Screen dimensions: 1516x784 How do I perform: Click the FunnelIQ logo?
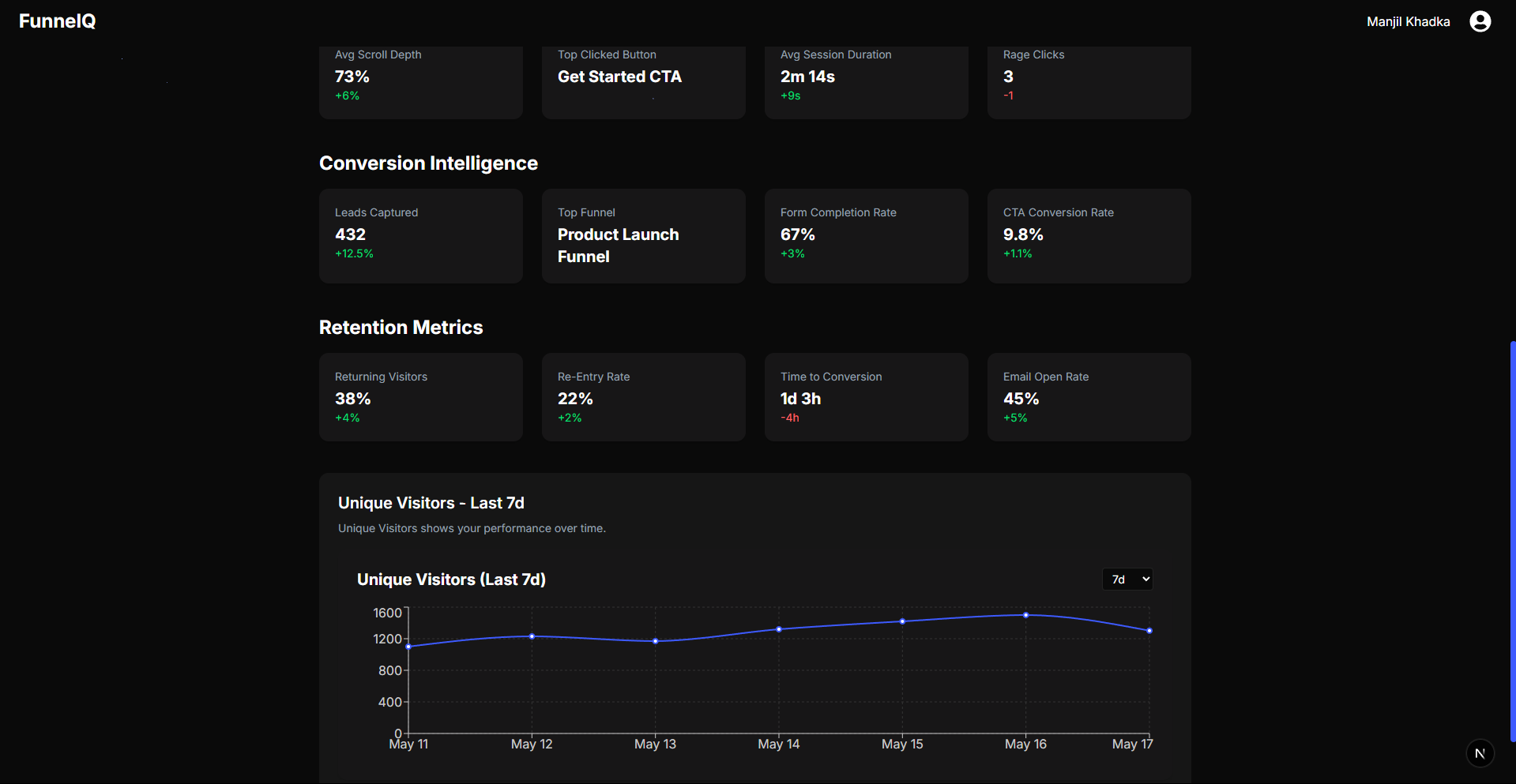(x=56, y=21)
